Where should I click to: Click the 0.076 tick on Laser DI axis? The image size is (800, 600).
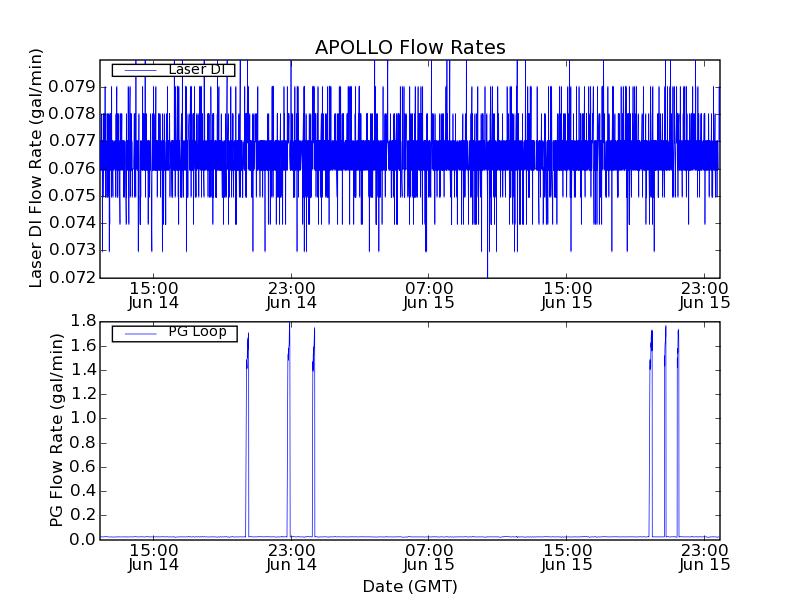pyautogui.click(x=72, y=168)
